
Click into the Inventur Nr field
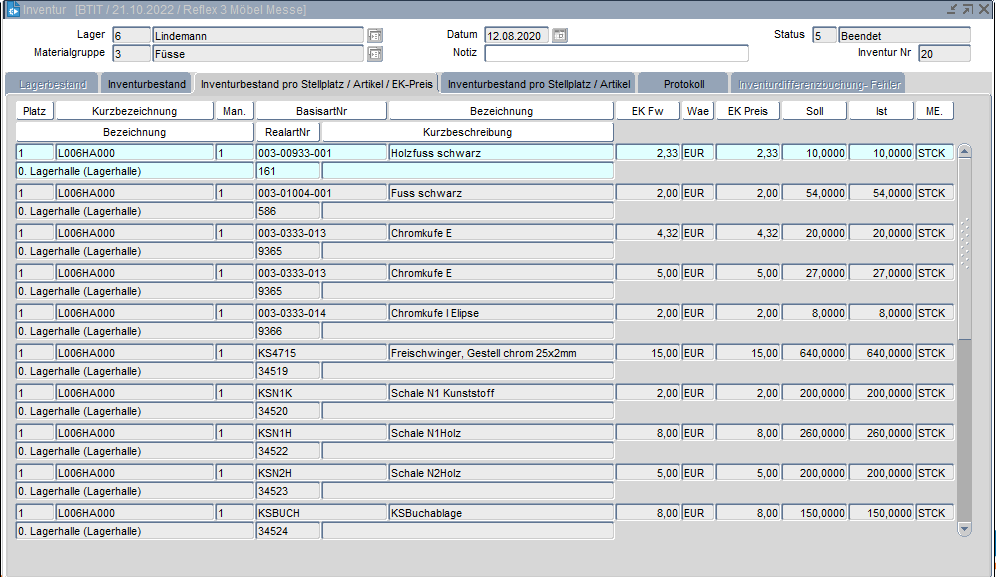tap(943, 53)
